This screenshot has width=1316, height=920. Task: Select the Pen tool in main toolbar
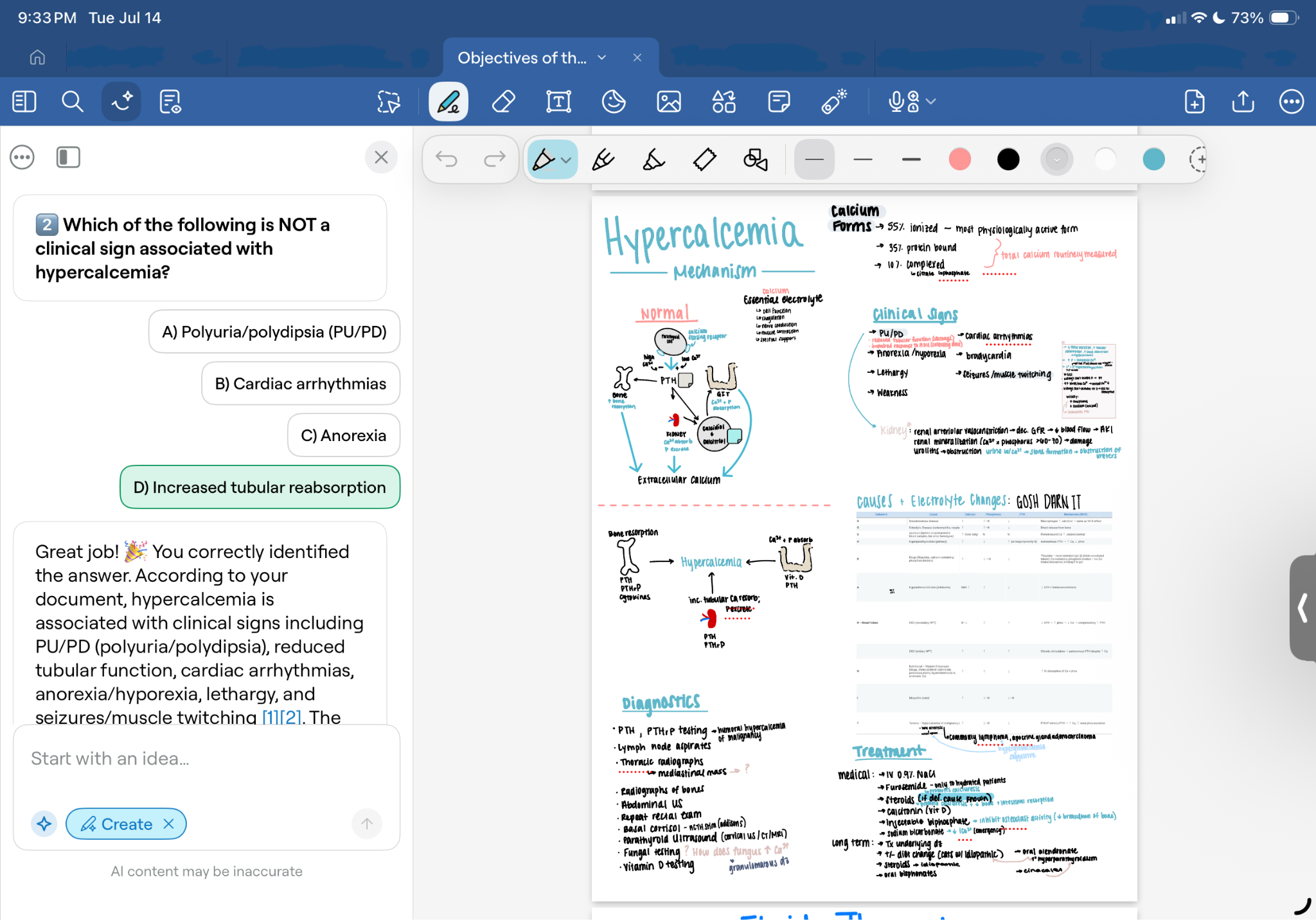[449, 102]
